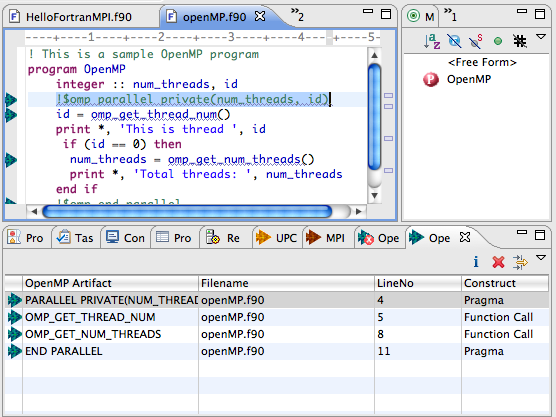Open the Tasks view tab

point(76,238)
